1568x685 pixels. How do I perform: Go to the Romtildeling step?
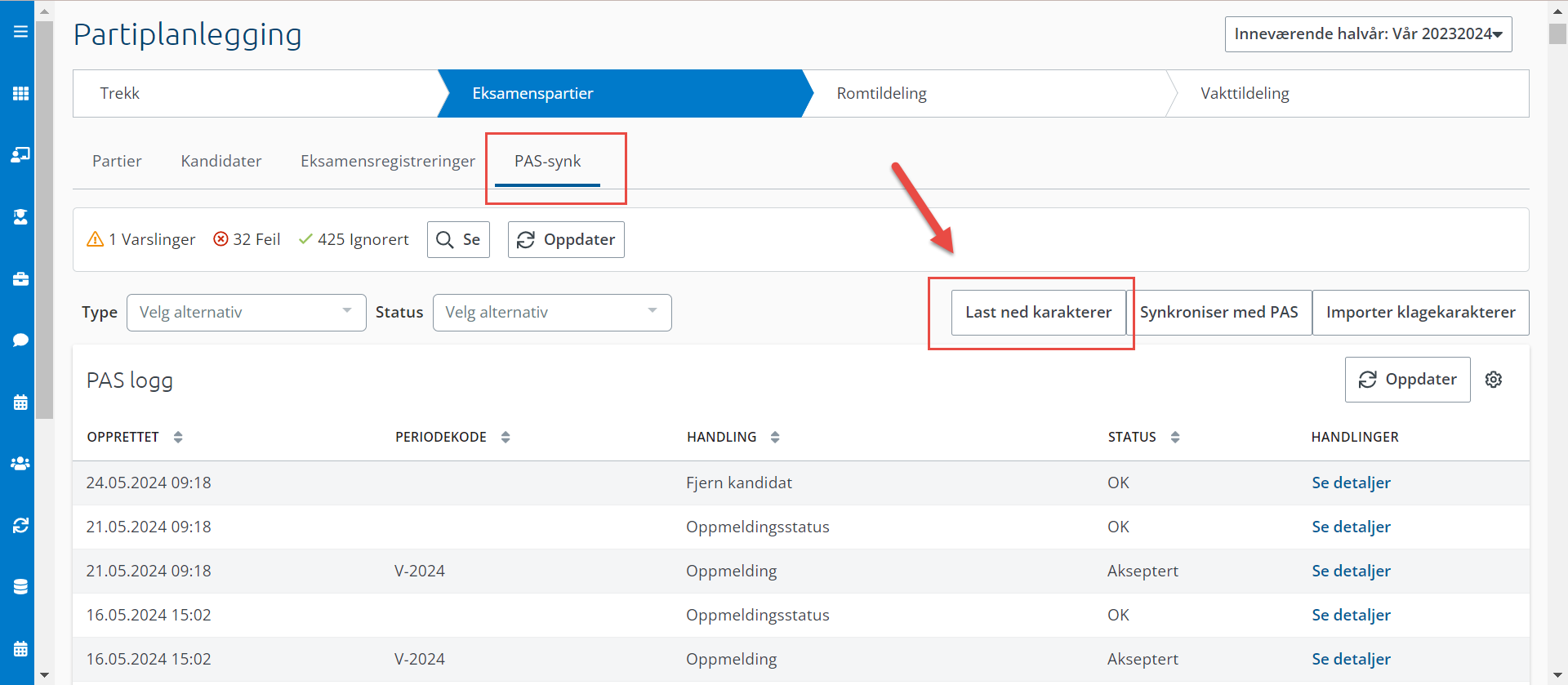(881, 94)
